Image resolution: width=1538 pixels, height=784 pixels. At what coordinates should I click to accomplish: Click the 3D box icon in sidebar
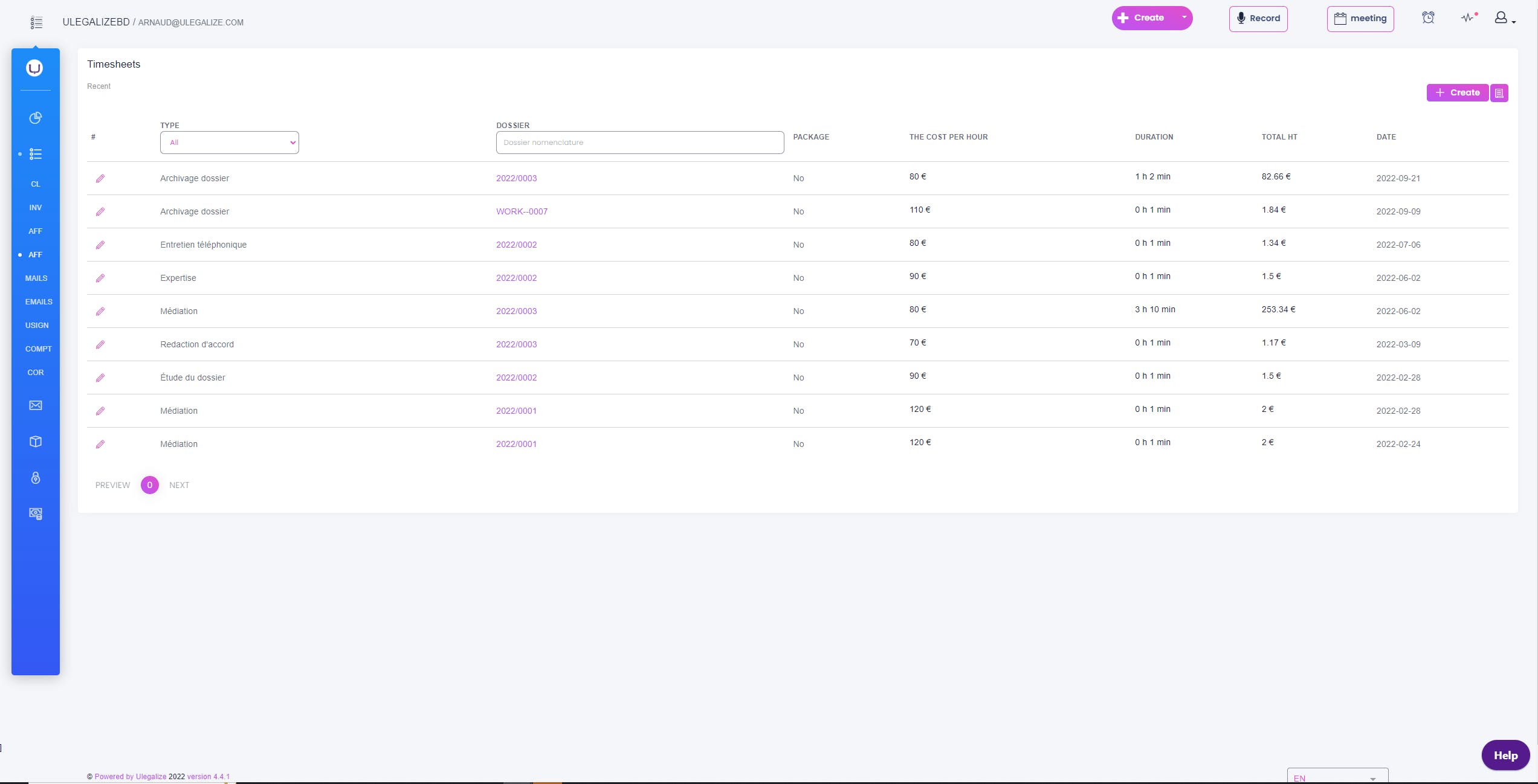coord(36,442)
